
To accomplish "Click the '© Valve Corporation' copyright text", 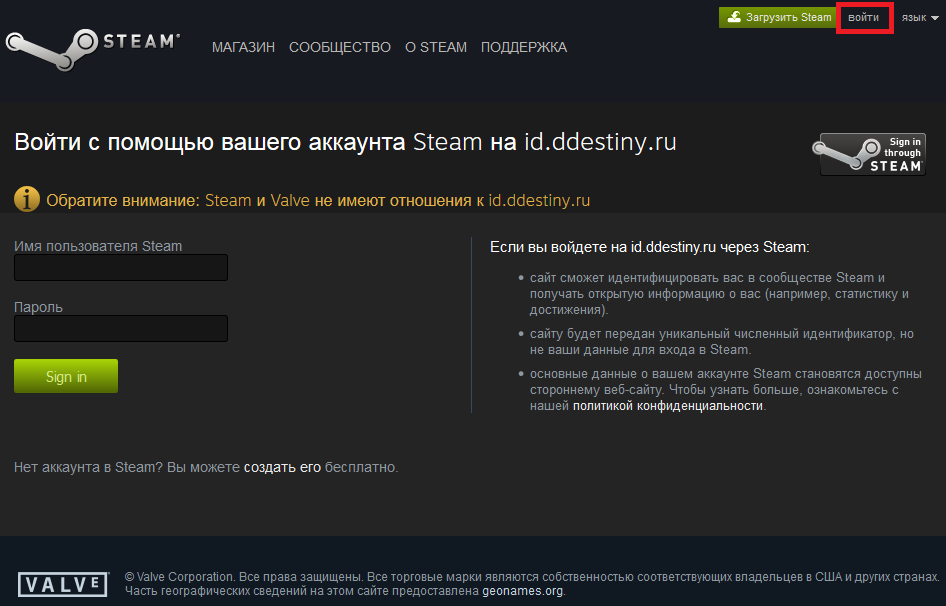I will (x=532, y=584).
